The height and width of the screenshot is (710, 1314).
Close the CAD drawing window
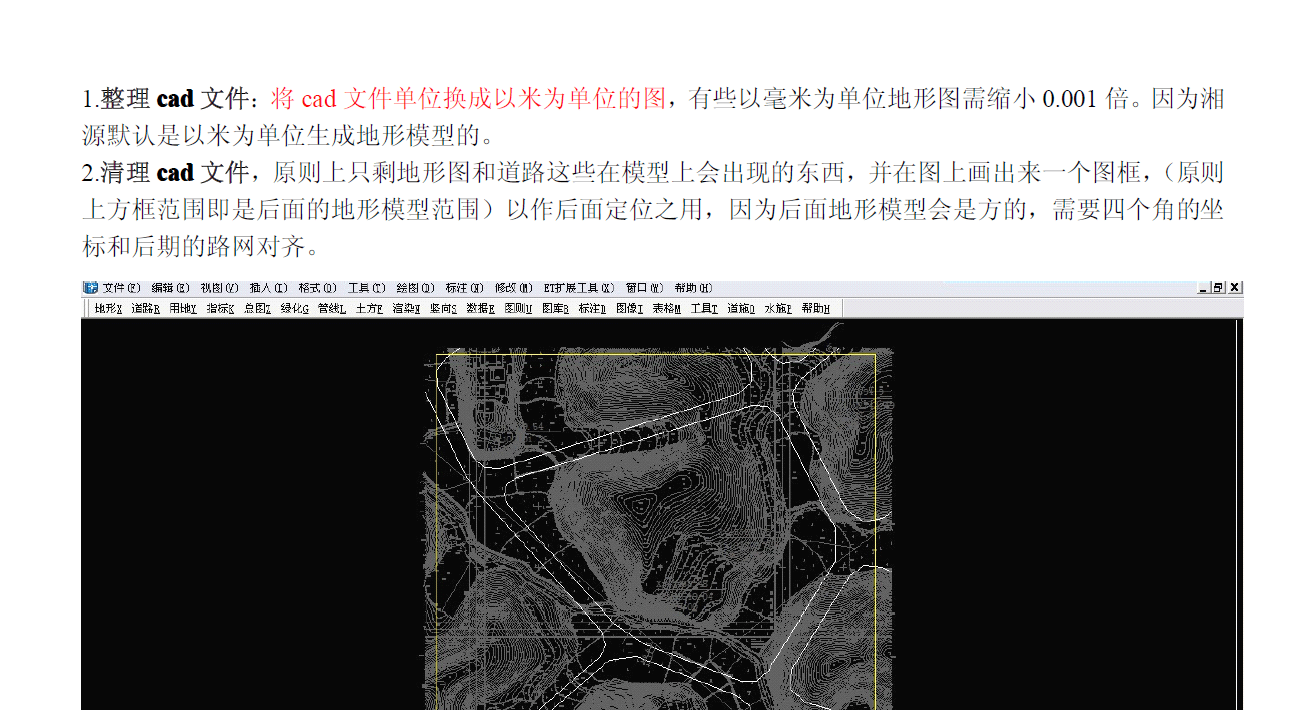pos(1235,288)
